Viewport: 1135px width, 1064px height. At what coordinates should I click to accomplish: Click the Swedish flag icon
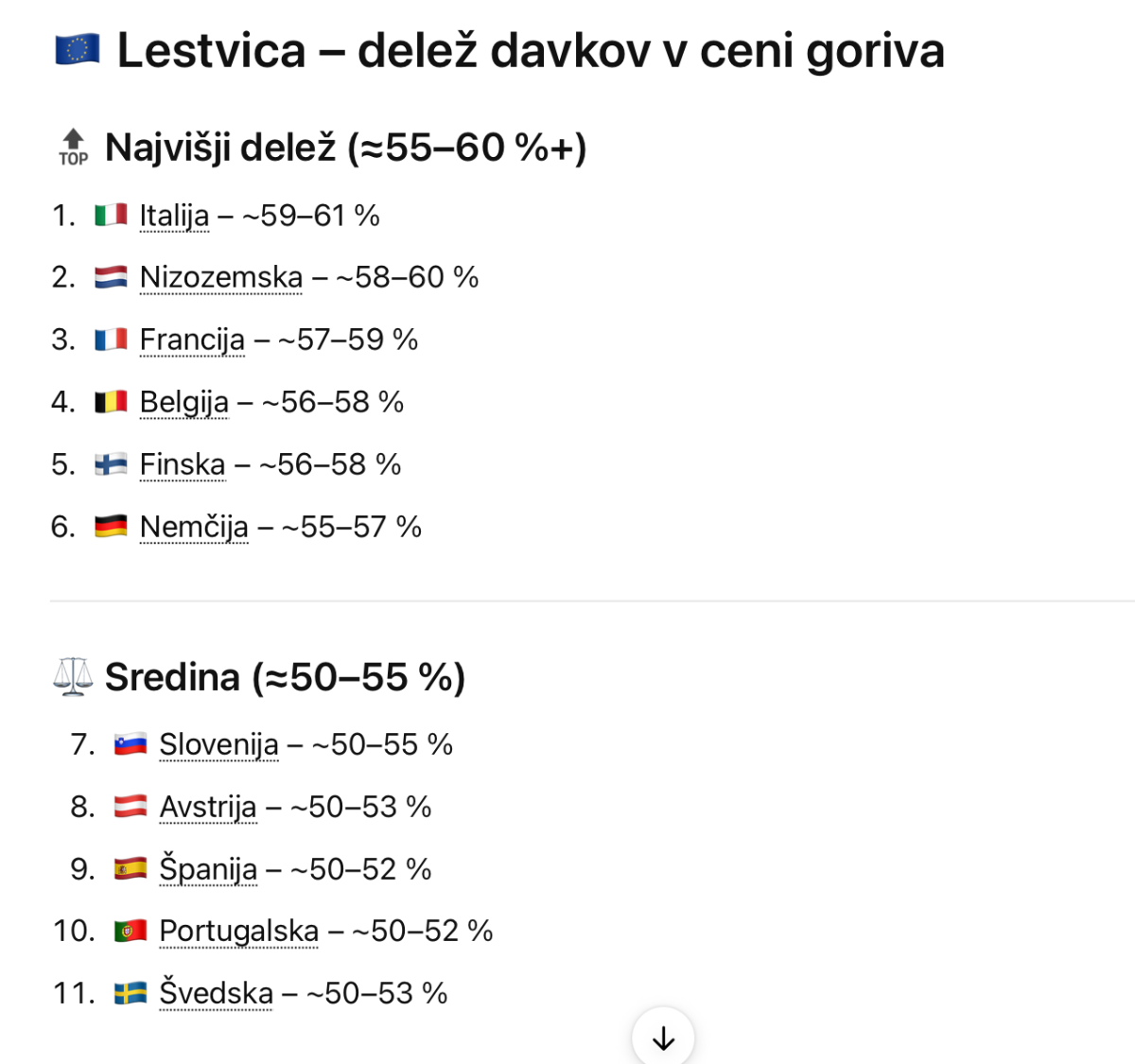131,993
